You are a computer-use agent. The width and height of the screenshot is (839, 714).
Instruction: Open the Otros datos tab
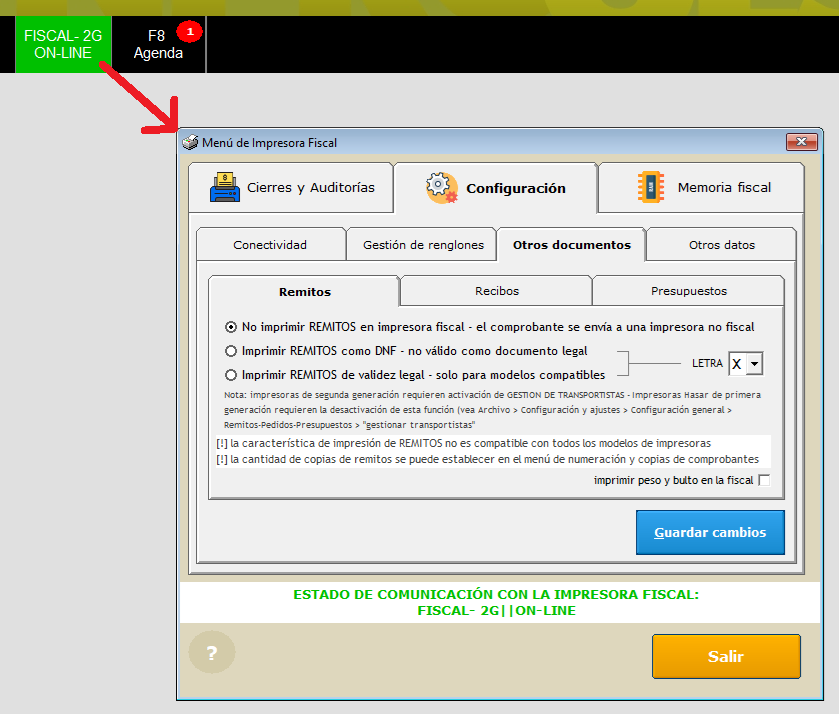coord(721,244)
